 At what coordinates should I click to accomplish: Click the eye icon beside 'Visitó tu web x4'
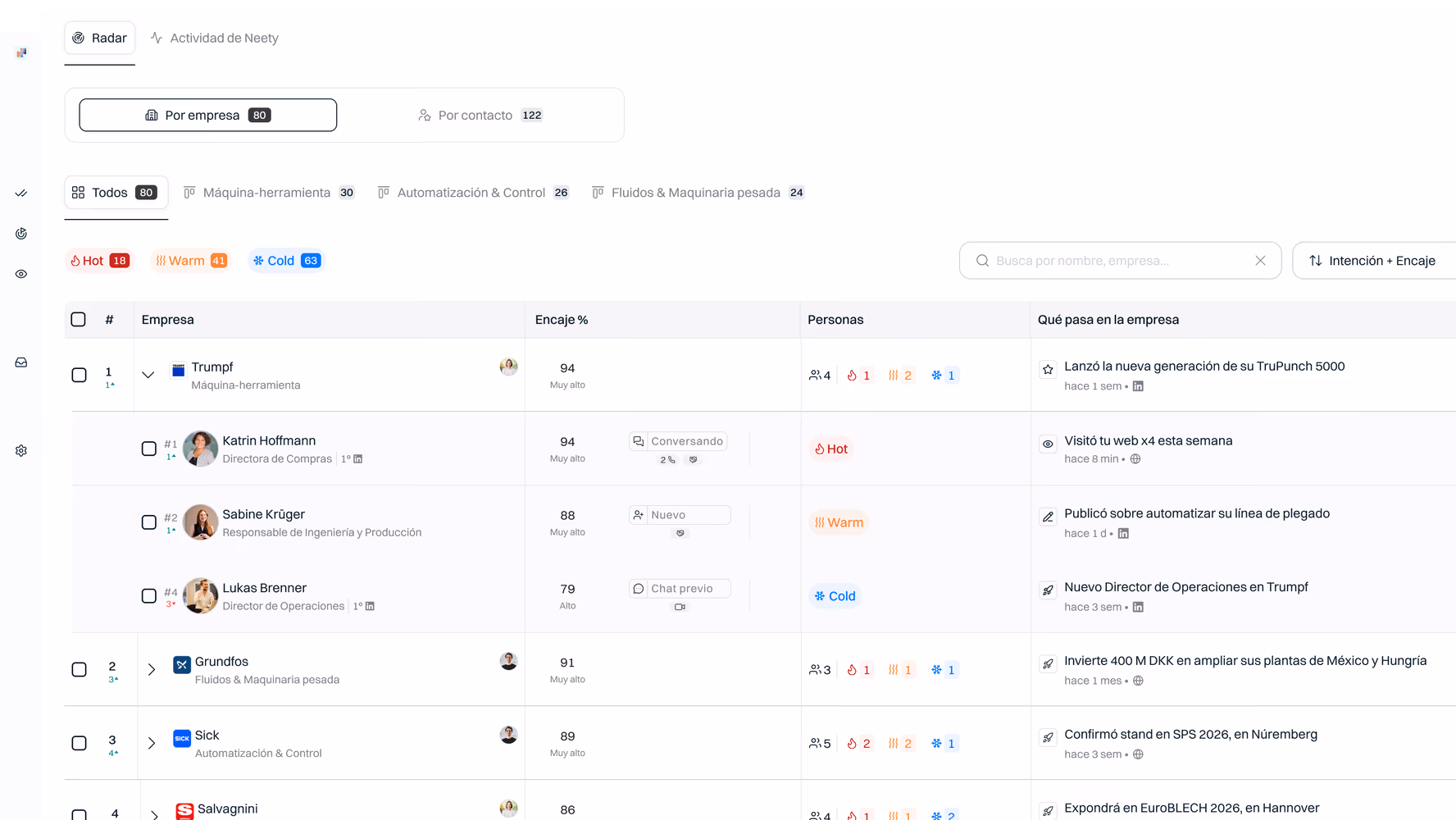(1048, 444)
